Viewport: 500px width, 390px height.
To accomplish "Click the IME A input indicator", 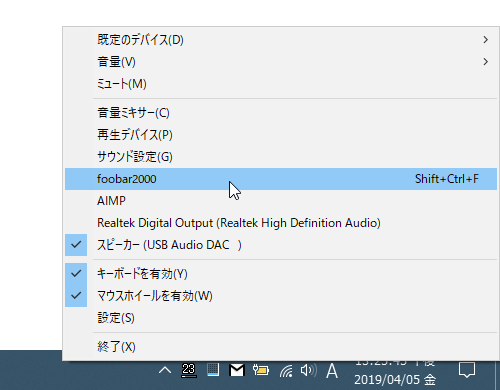I will pos(332,371).
